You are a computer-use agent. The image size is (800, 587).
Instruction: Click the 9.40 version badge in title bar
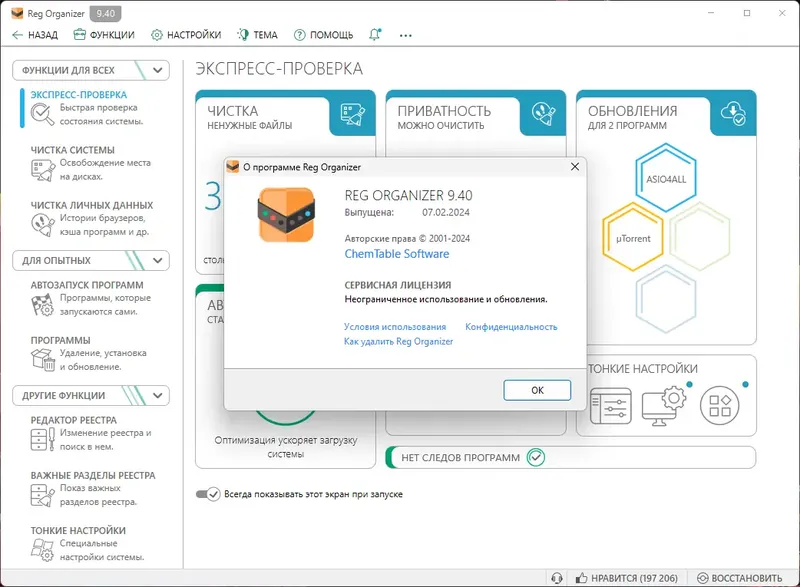click(x=106, y=13)
